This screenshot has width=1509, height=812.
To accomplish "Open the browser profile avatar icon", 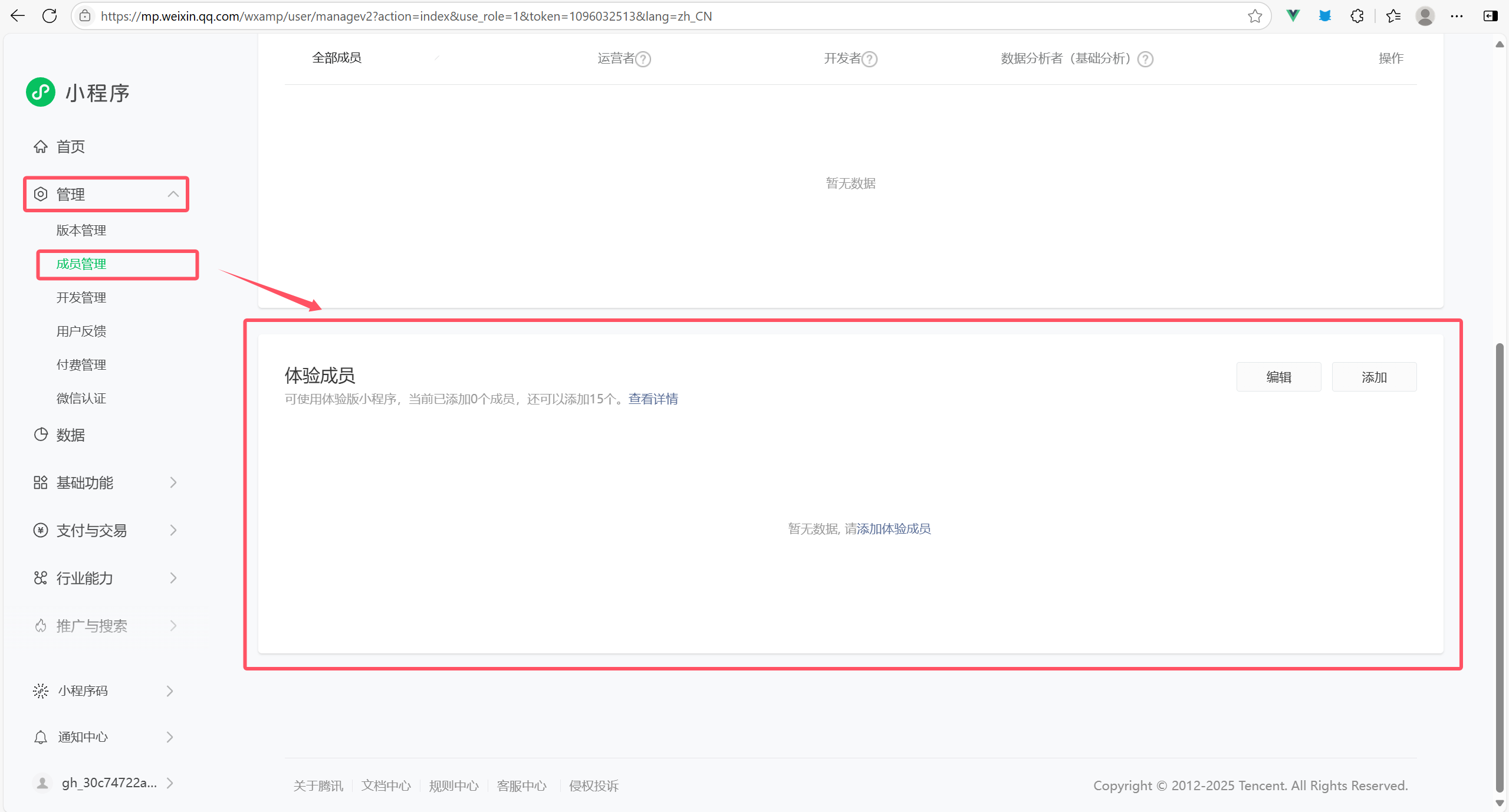I will pyautogui.click(x=1425, y=16).
